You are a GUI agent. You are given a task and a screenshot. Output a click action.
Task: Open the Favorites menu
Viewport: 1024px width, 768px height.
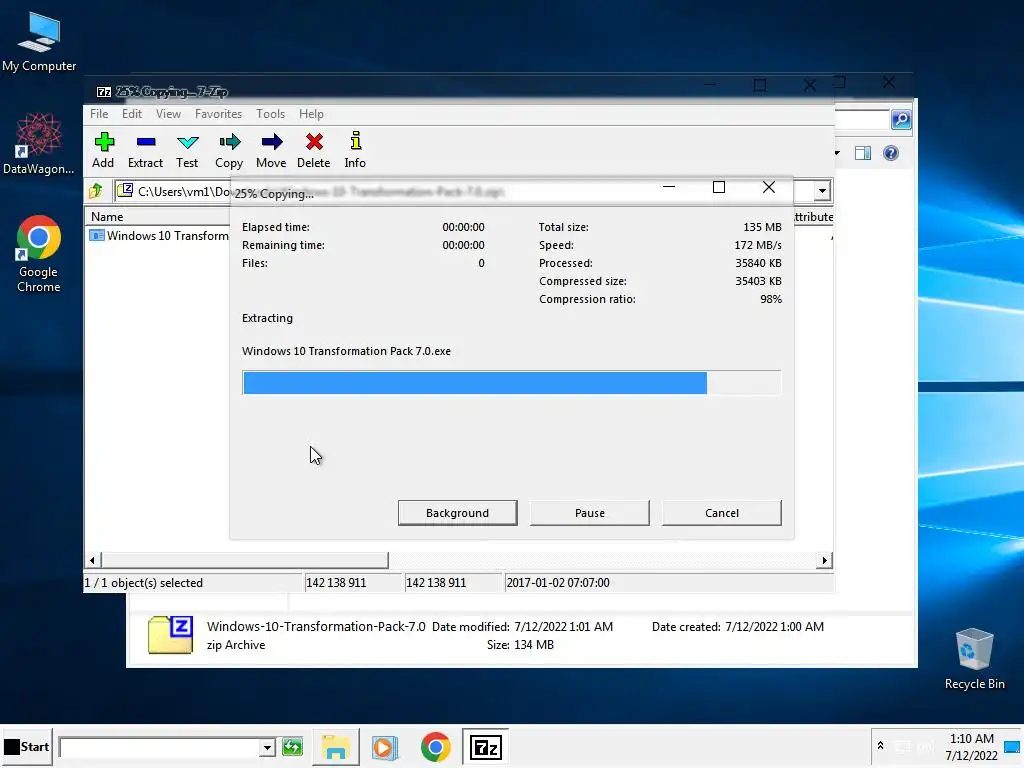[x=218, y=114]
